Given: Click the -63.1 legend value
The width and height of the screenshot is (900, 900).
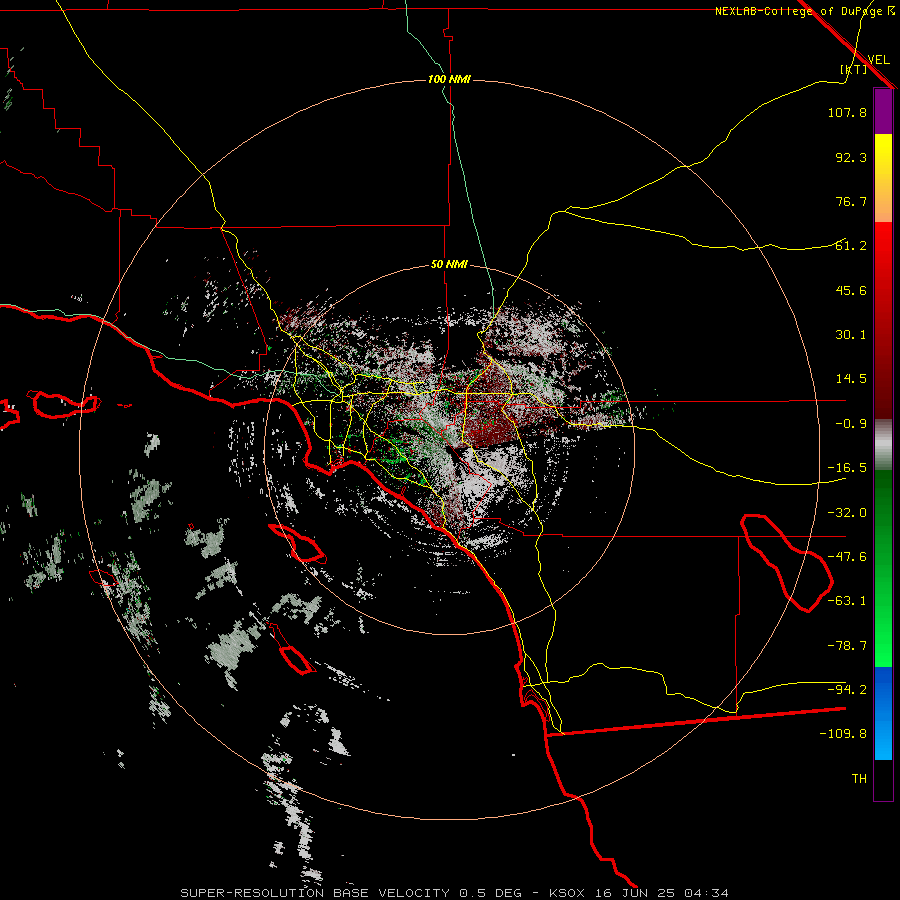Looking at the screenshot, I should (847, 601).
